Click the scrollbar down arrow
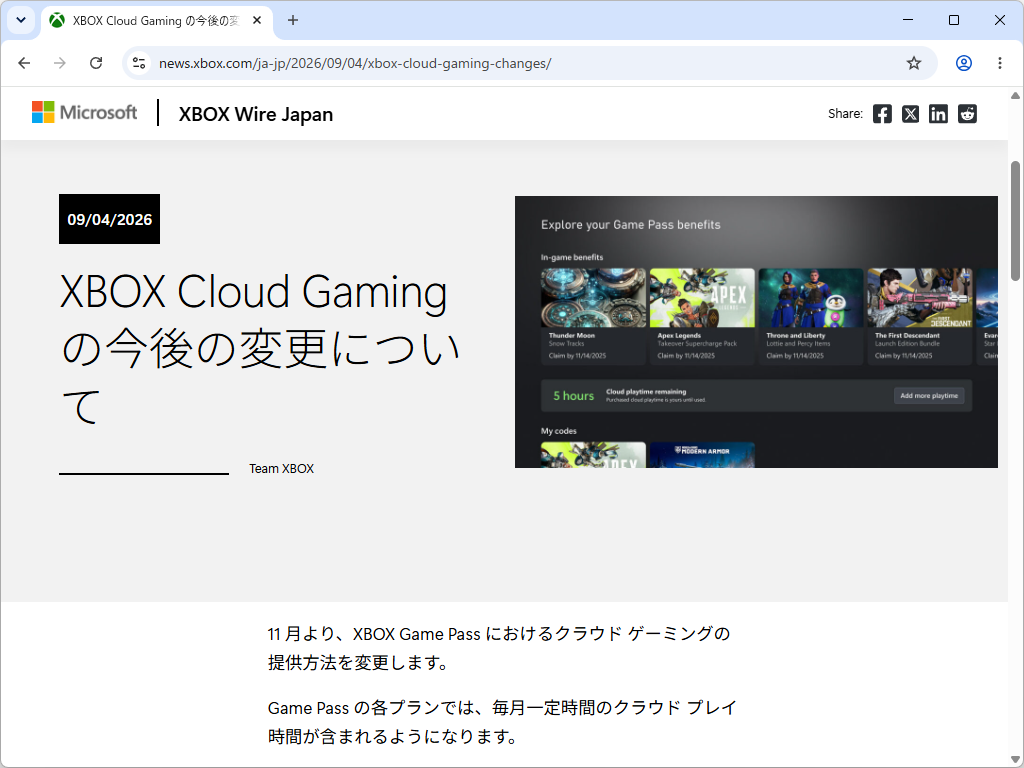This screenshot has height=768, width=1024. 1015,759
